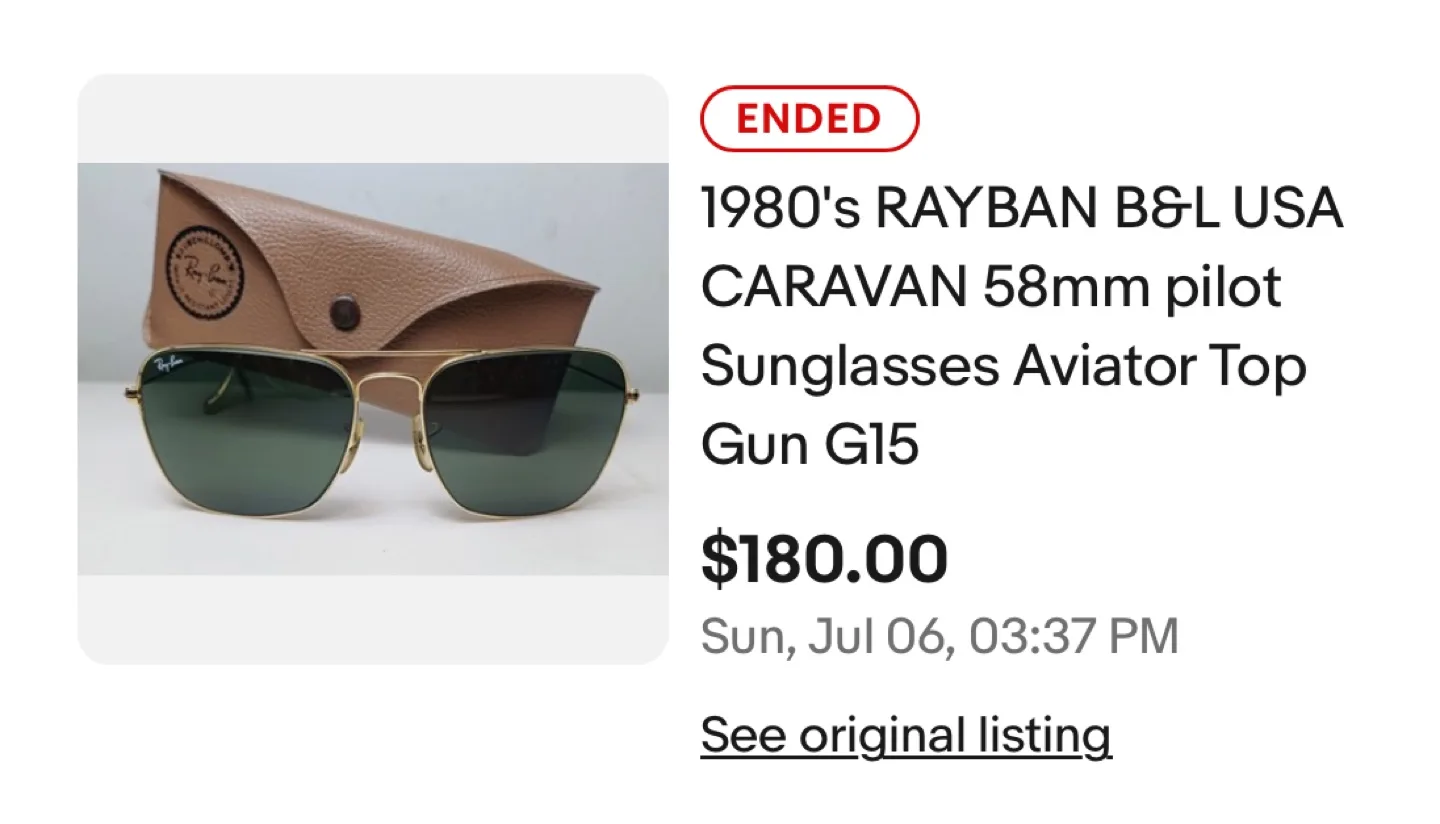This screenshot has width=1440, height=824.
Task: Click the Ray-Ban script logo on the lens
Action: click(x=169, y=367)
